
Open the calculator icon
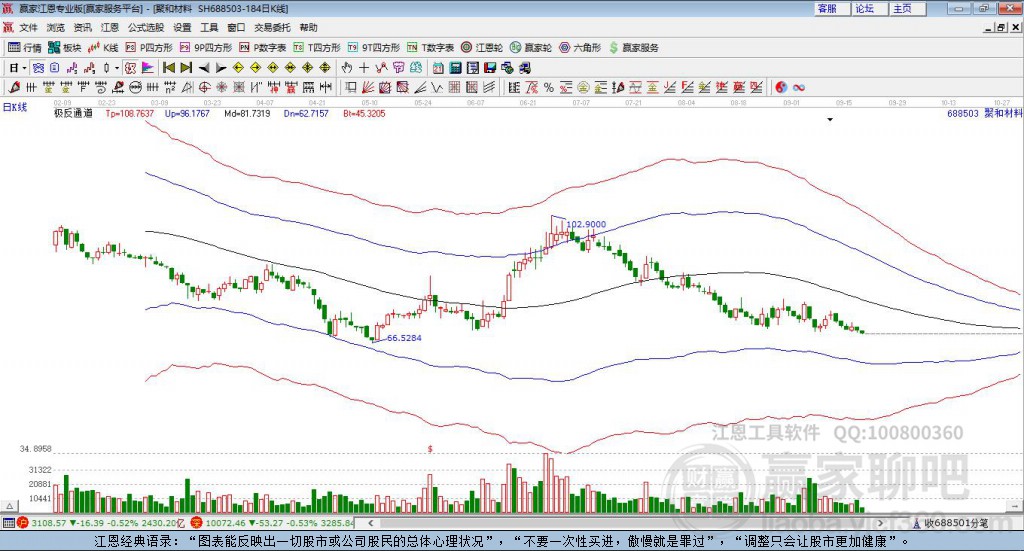tap(455, 68)
